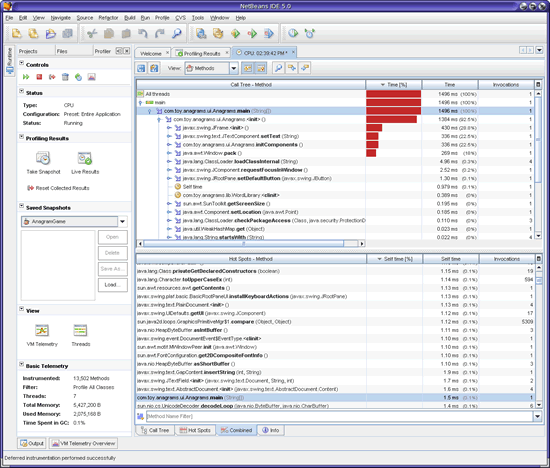Switch to the Profiling Results tab

(x=202, y=53)
